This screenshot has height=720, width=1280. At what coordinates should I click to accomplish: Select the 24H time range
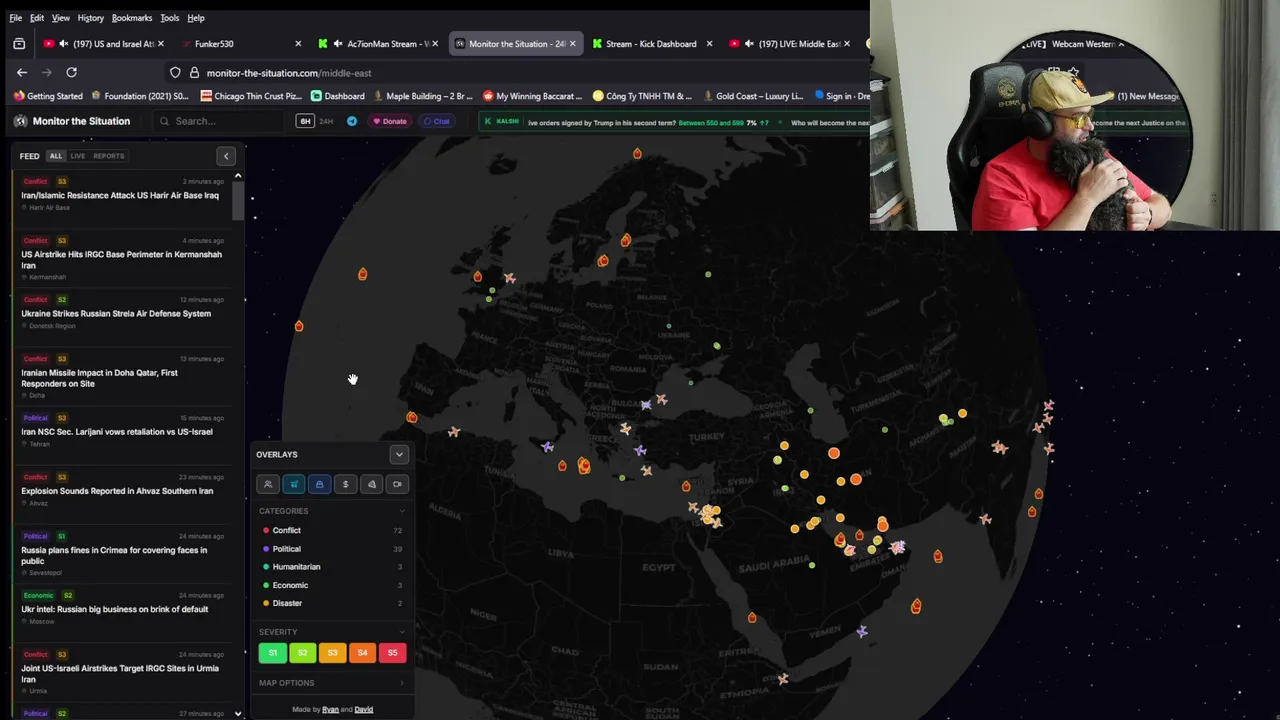click(x=326, y=121)
